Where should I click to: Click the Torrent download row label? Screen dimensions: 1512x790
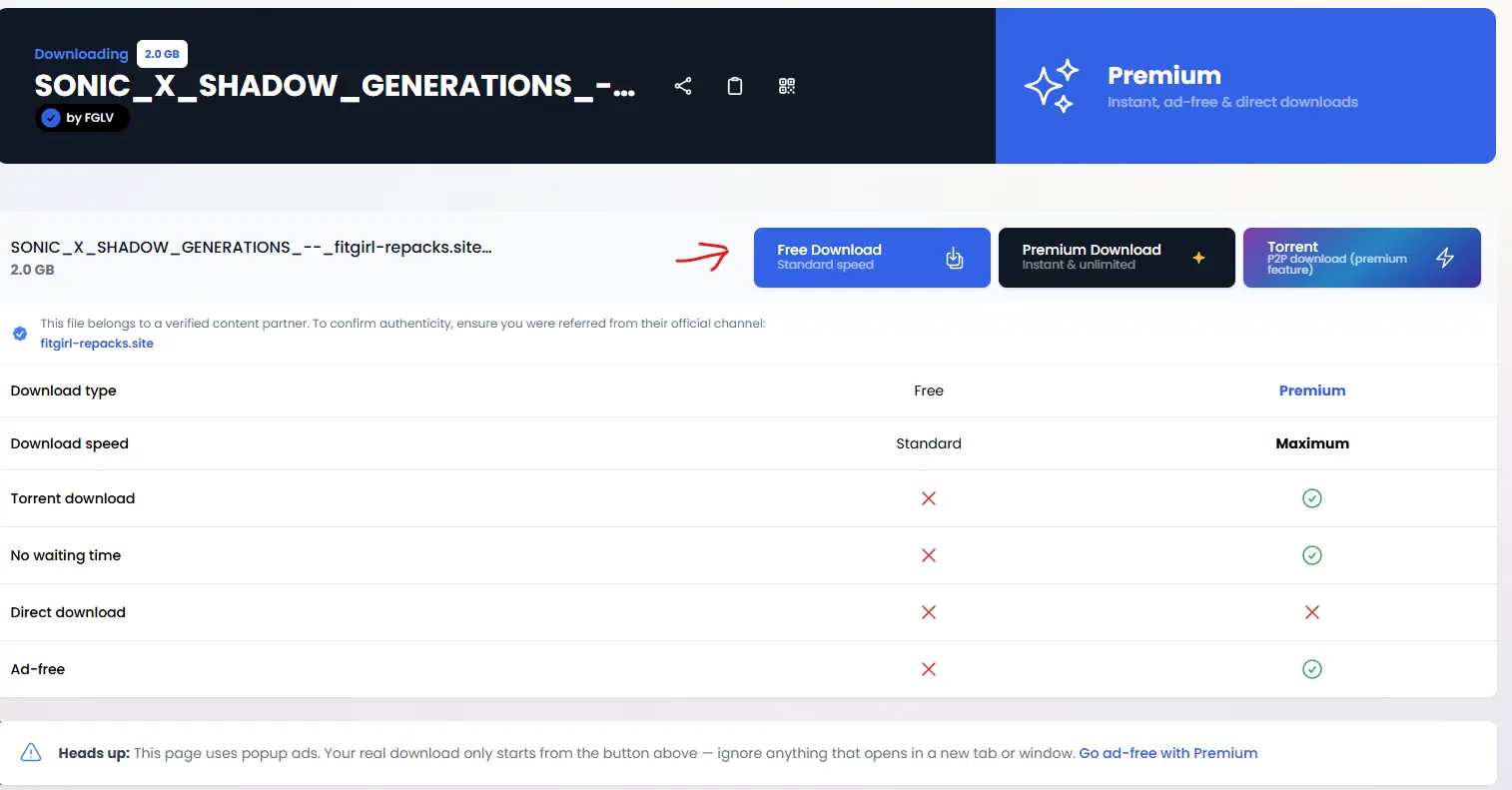(73, 498)
